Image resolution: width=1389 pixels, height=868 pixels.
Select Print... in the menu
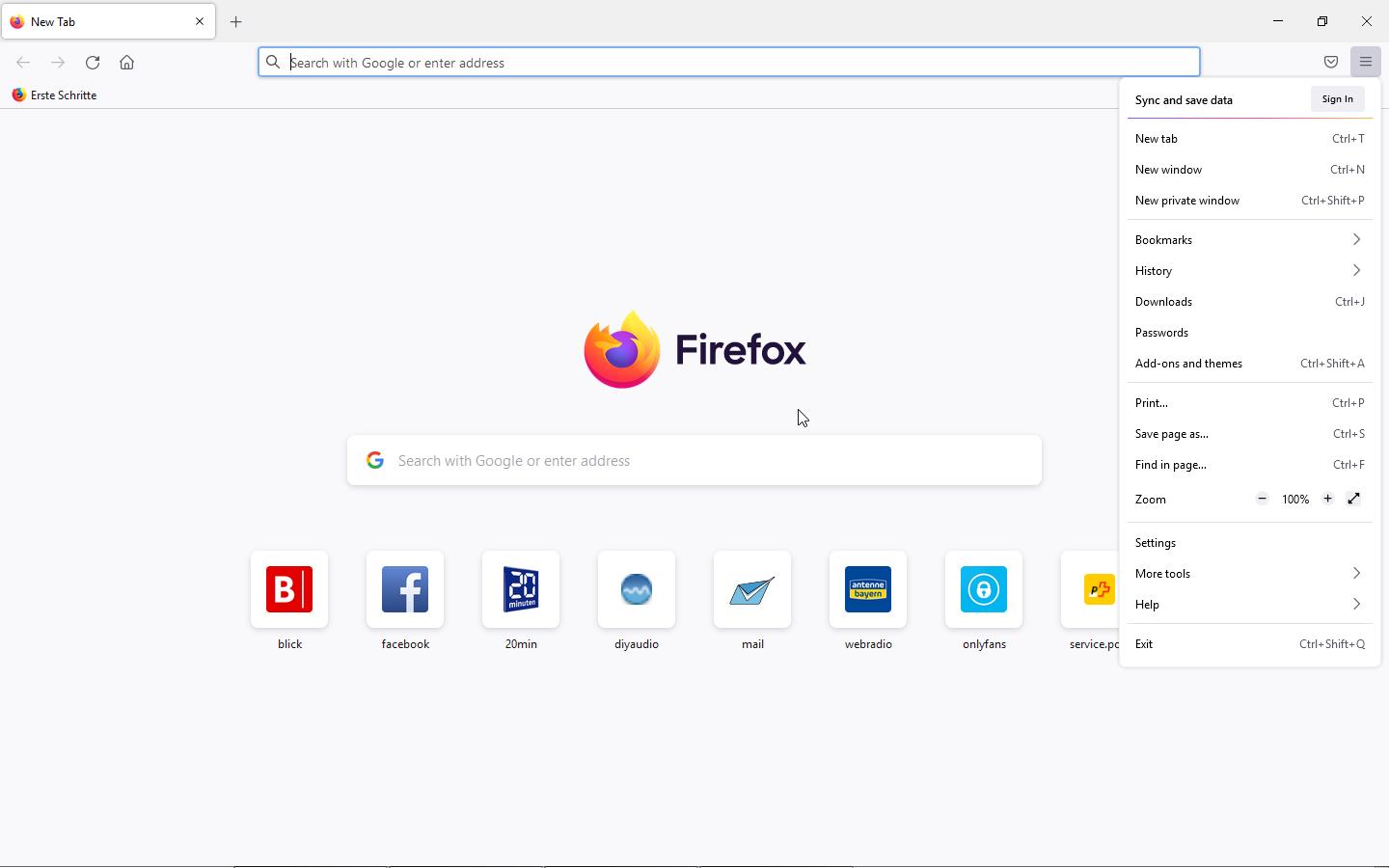(x=1249, y=403)
